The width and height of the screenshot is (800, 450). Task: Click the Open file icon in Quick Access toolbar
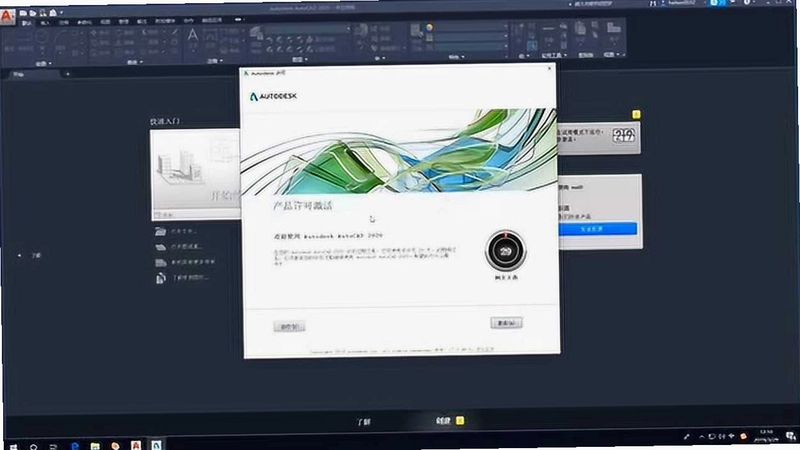pos(33,12)
